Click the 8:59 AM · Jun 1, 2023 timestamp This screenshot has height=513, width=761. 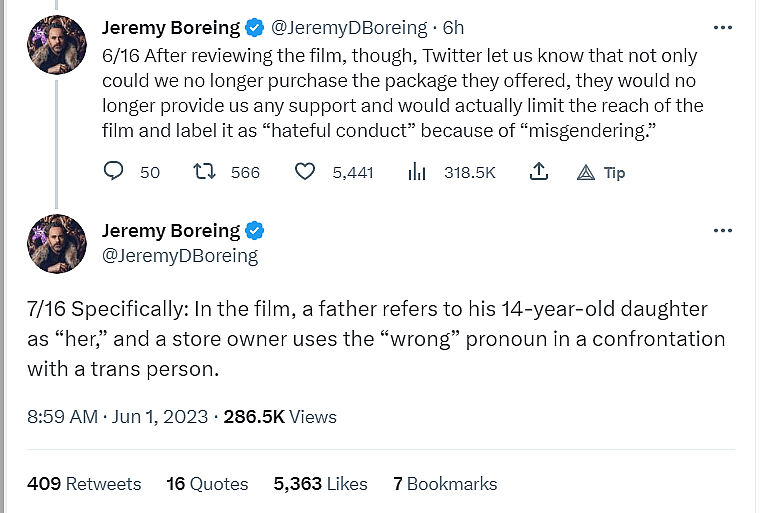pyautogui.click(x=118, y=416)
